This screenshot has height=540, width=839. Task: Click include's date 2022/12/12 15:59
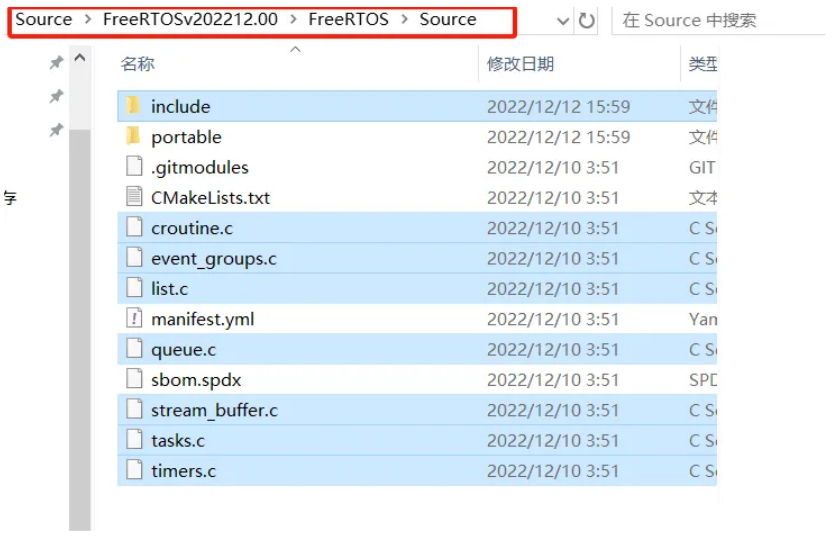click(x=559, y=107)
